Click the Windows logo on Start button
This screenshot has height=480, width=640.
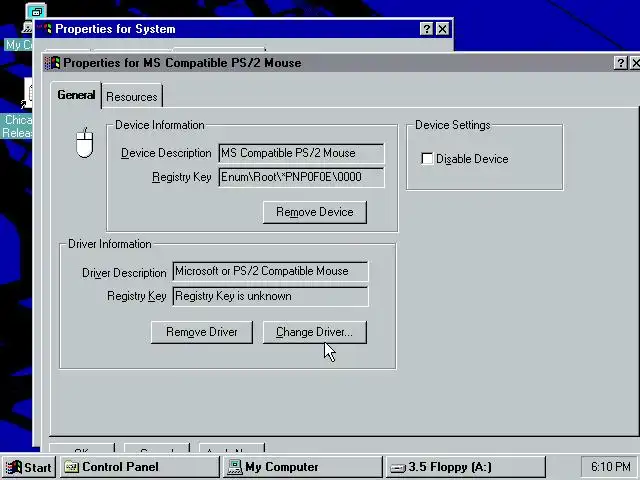(x=13, y=467)
